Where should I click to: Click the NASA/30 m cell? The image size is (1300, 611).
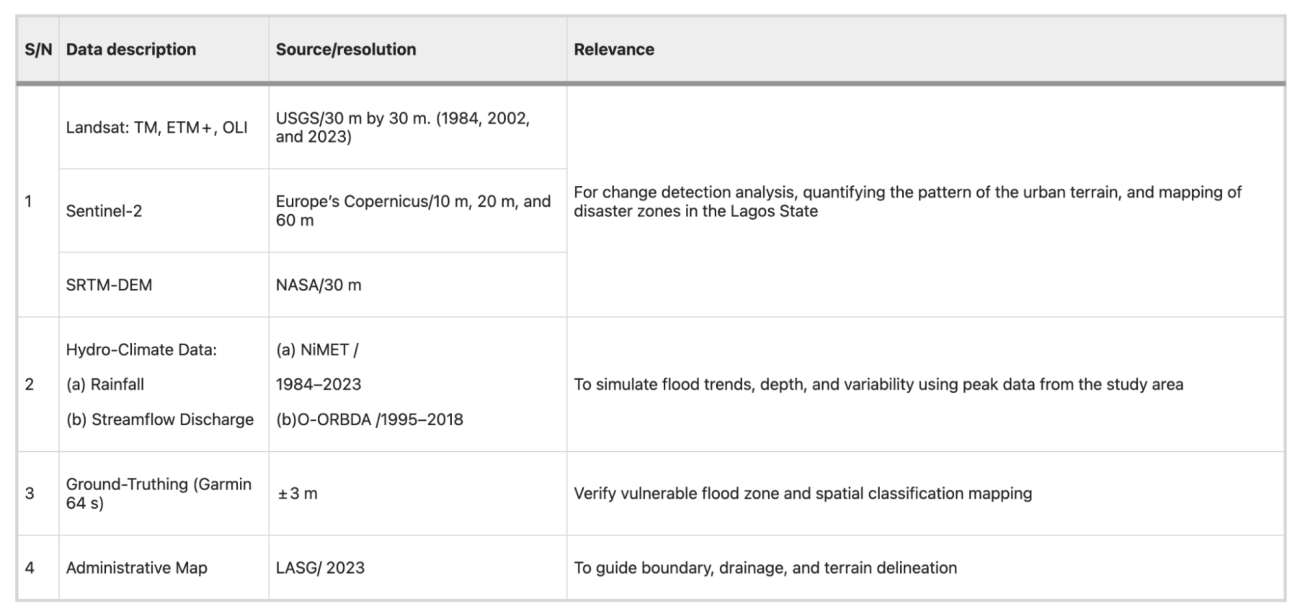coord(318,285)
